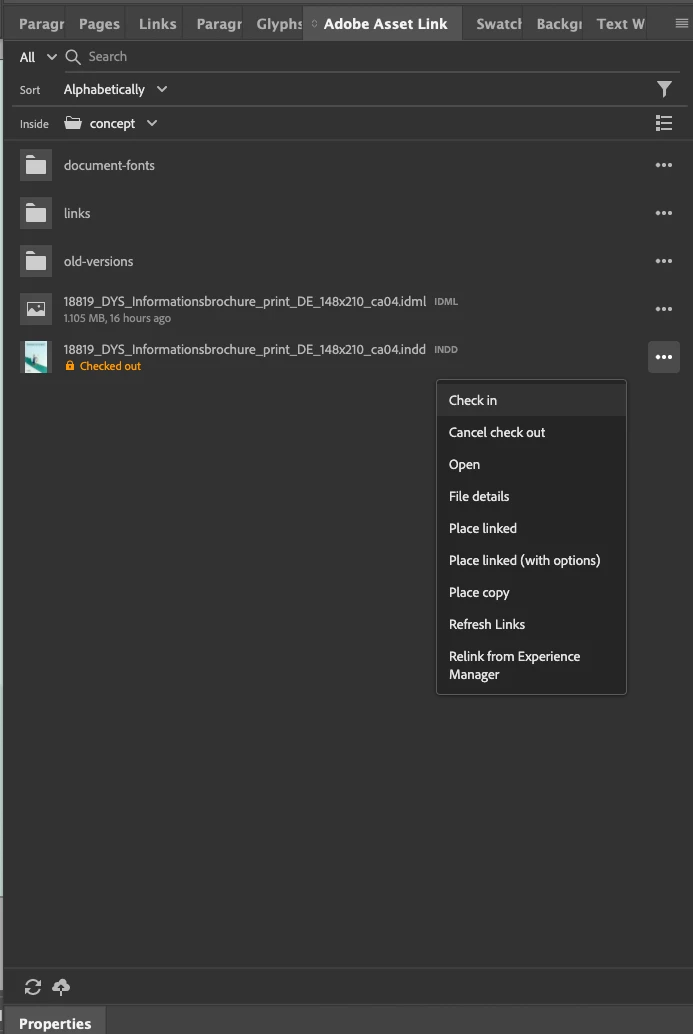Switch to the Pages tab
Image resolution: width=693 pixels, height=1034 pixels.
(100, 24)
